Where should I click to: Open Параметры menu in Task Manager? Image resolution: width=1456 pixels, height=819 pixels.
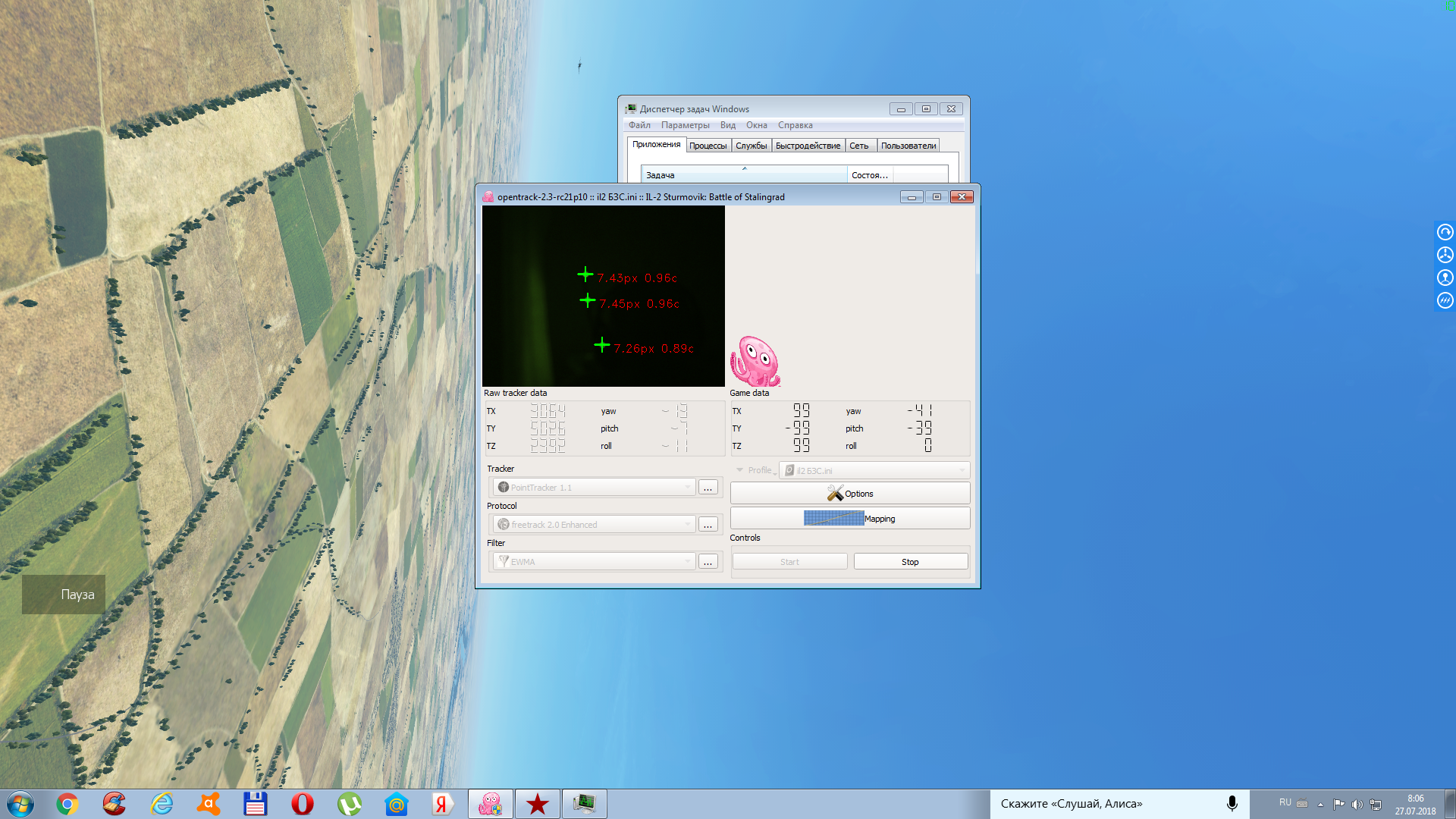tap(686, 125)
